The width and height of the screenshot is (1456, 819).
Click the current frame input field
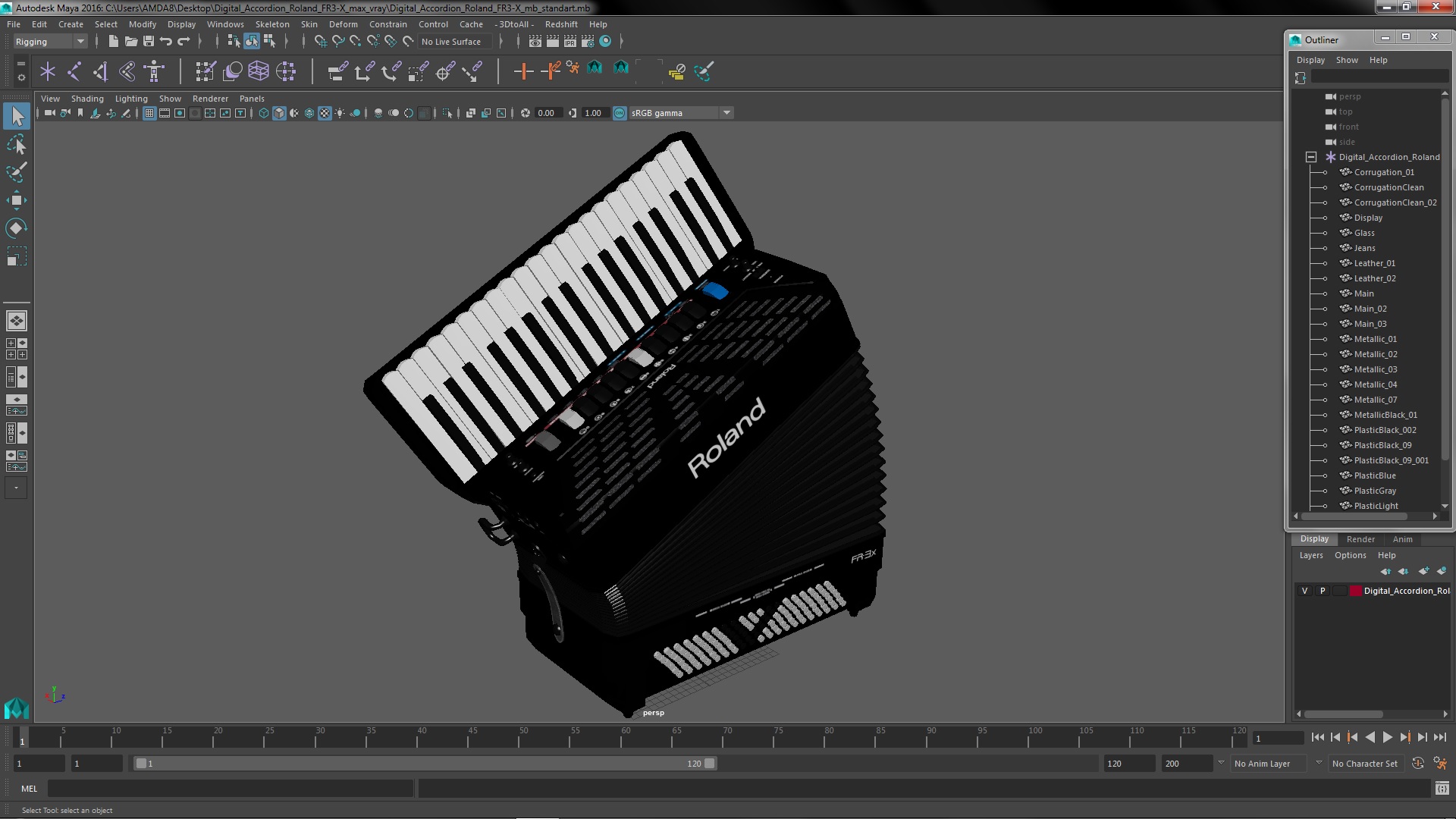click(1279, 739)
